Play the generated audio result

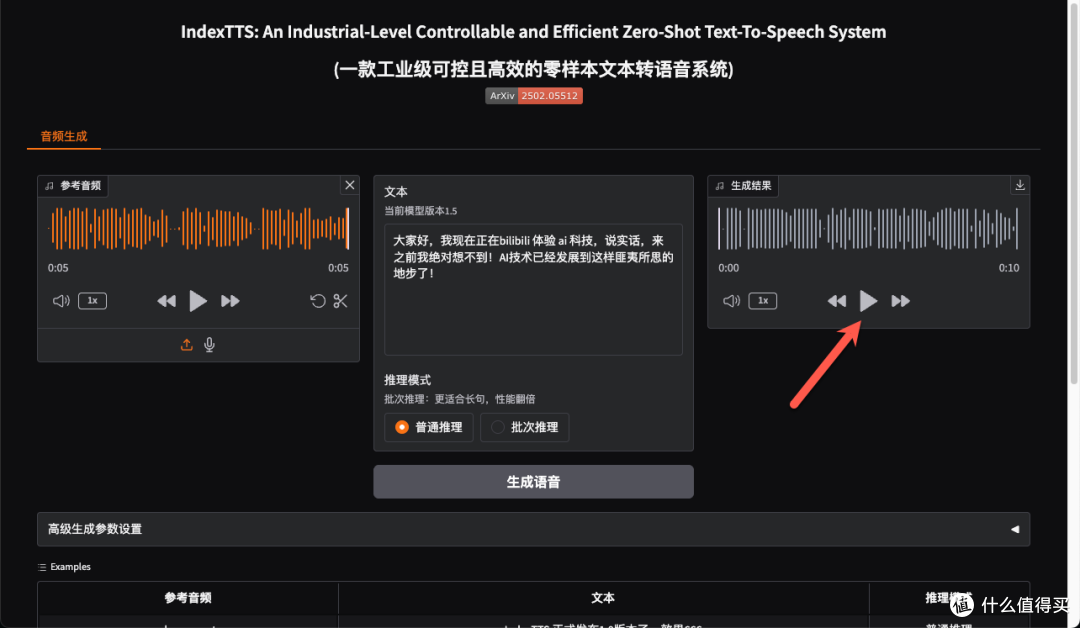pyautogui.click(x=868, y=300)
